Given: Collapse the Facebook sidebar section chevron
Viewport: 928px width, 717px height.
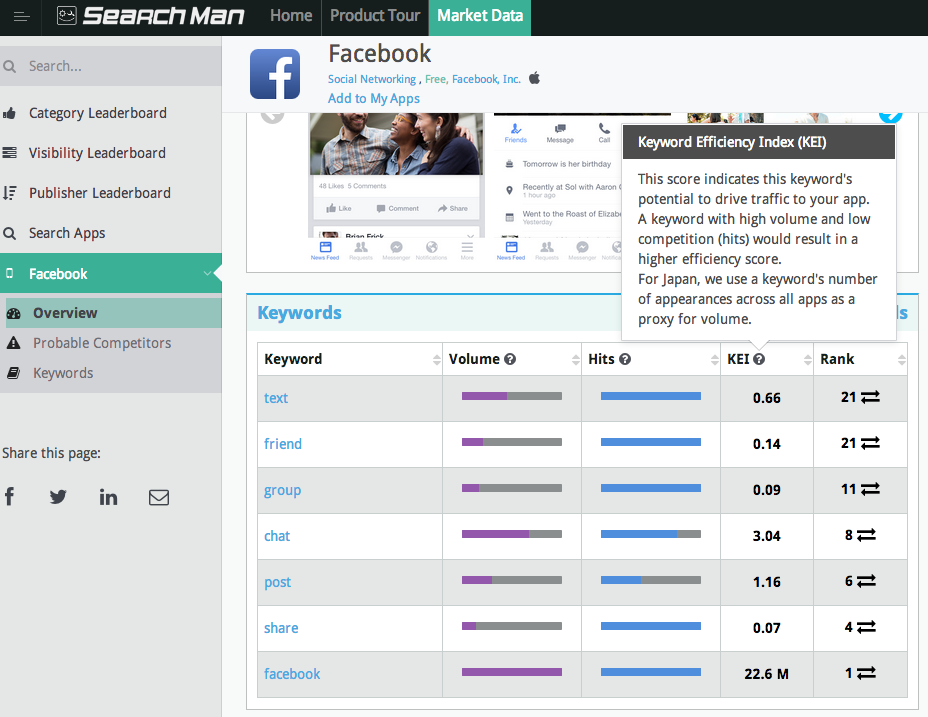Looking at the screenshot, I should pyautogui.click(x=207, y=274).
